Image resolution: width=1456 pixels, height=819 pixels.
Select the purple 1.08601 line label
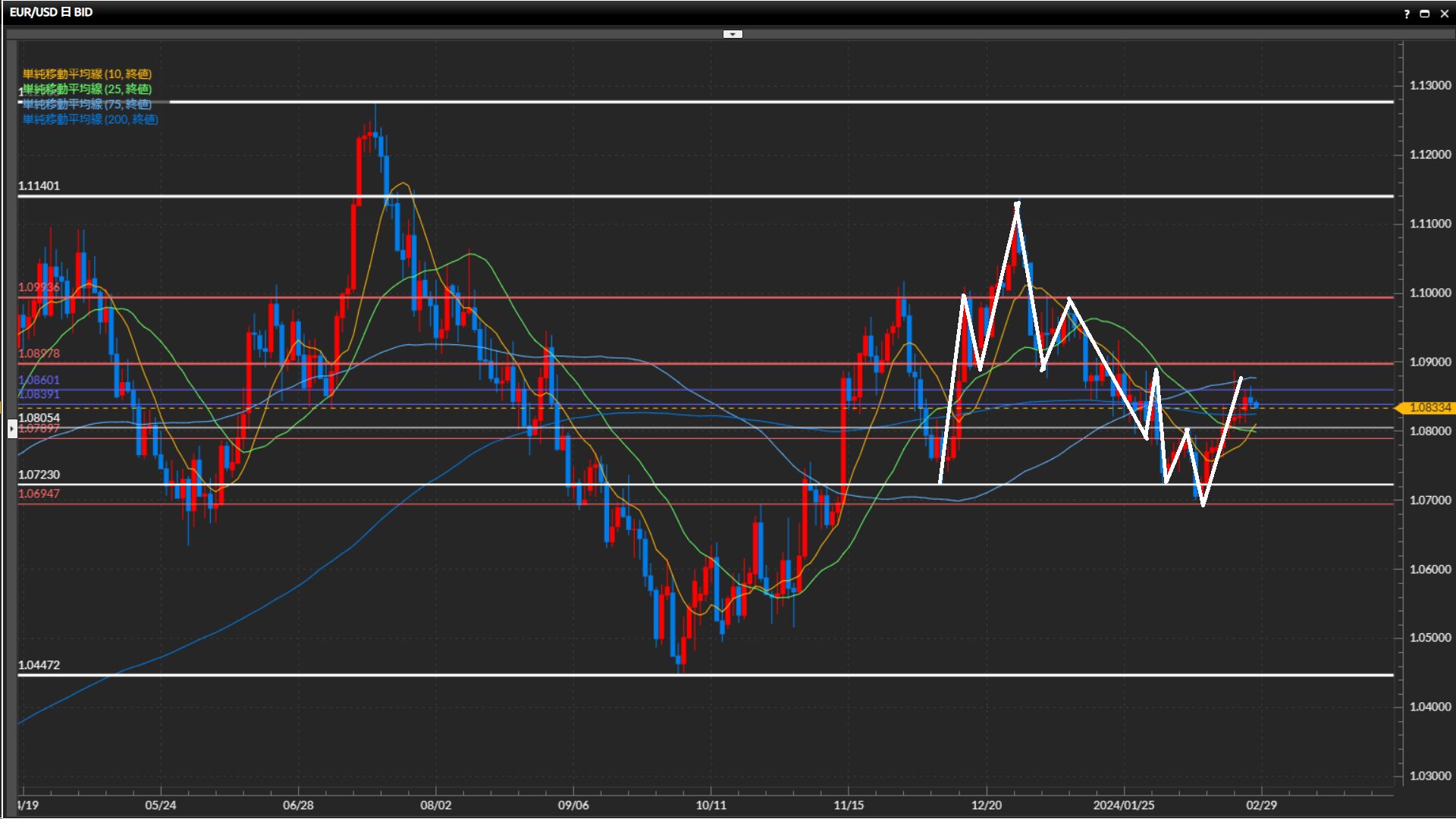coord(39,380)
